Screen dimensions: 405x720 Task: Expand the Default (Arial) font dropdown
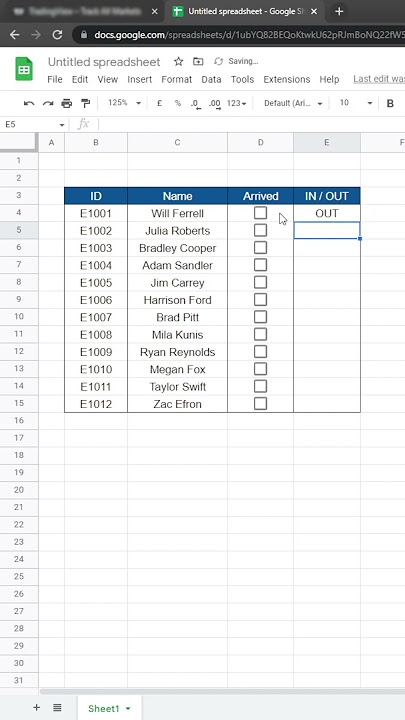pos(293,103)
